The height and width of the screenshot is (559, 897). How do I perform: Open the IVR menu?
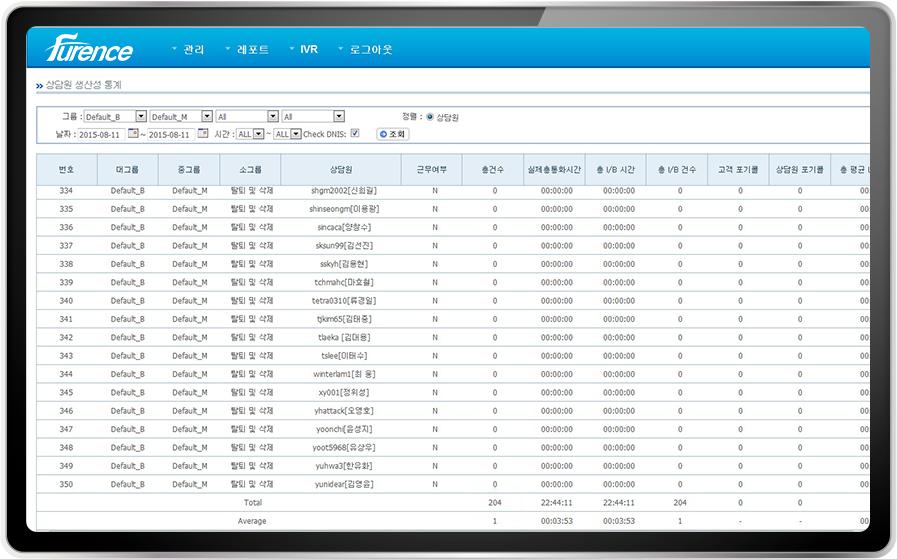point(304,50)
